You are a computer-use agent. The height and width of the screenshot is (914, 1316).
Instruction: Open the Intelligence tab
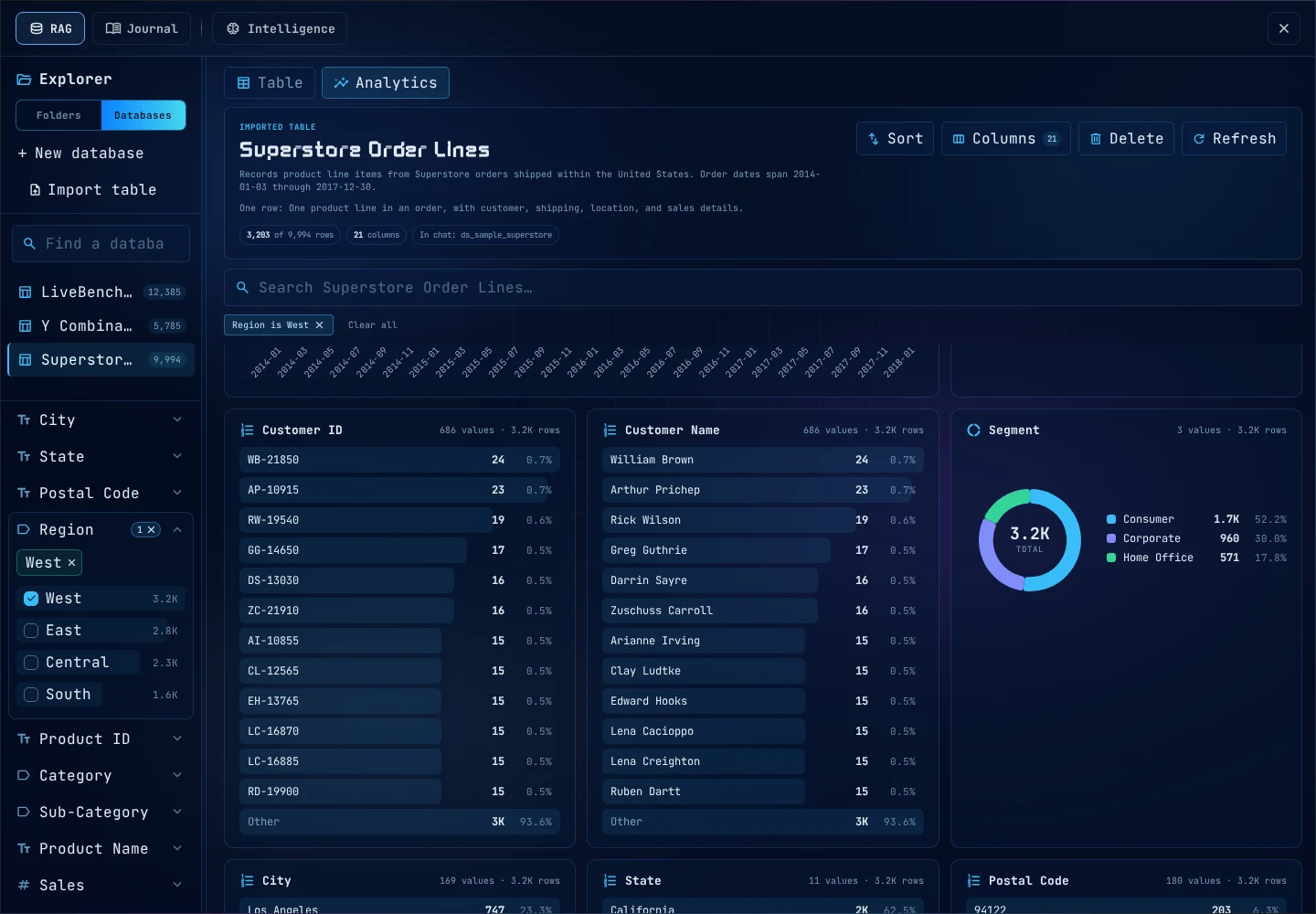280,28
